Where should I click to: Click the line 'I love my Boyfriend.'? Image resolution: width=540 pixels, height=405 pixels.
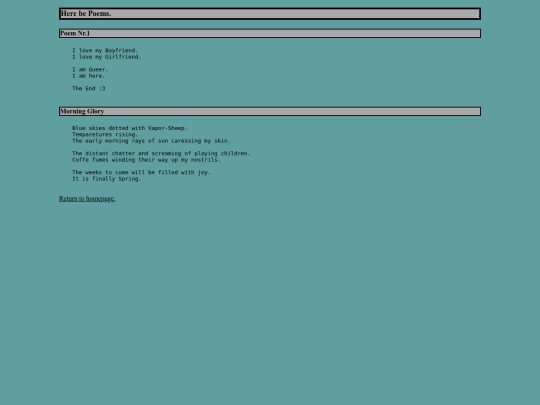(105, 50)
